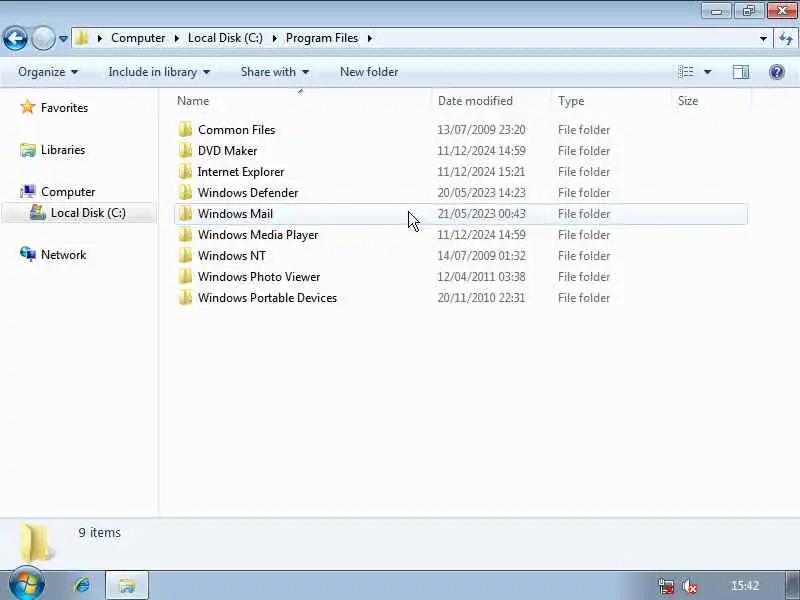Select the Common Files folder icon
The width and height of the screenshot is (800, 600).
[185, 129]
